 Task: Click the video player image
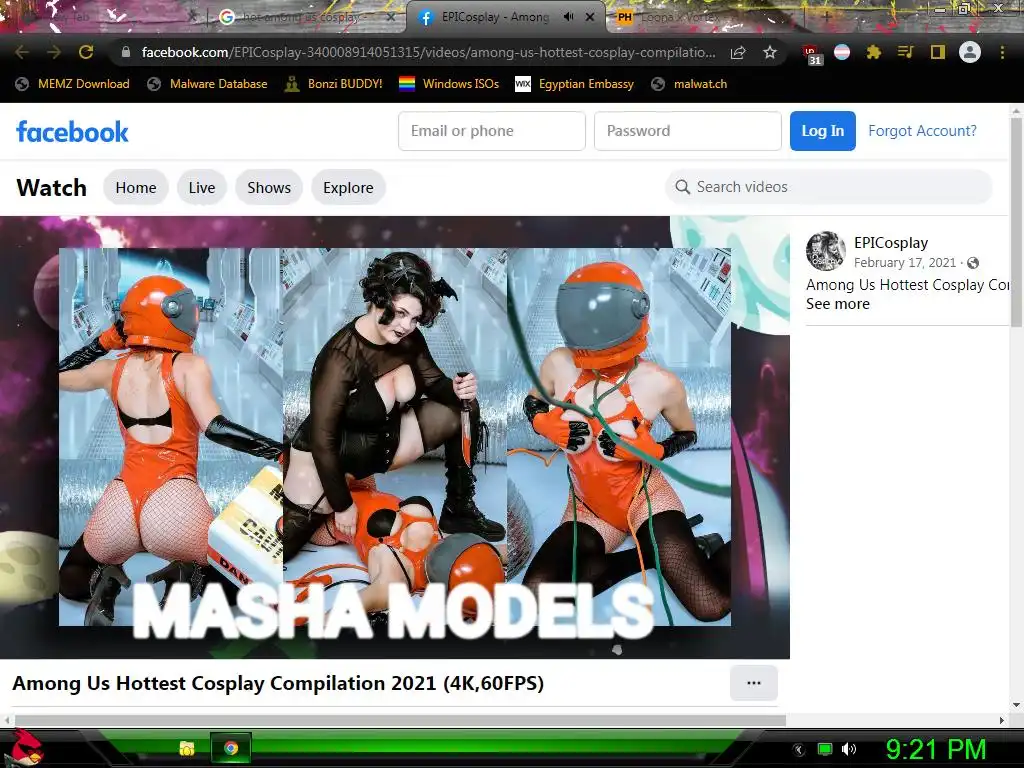click(394, 437)
